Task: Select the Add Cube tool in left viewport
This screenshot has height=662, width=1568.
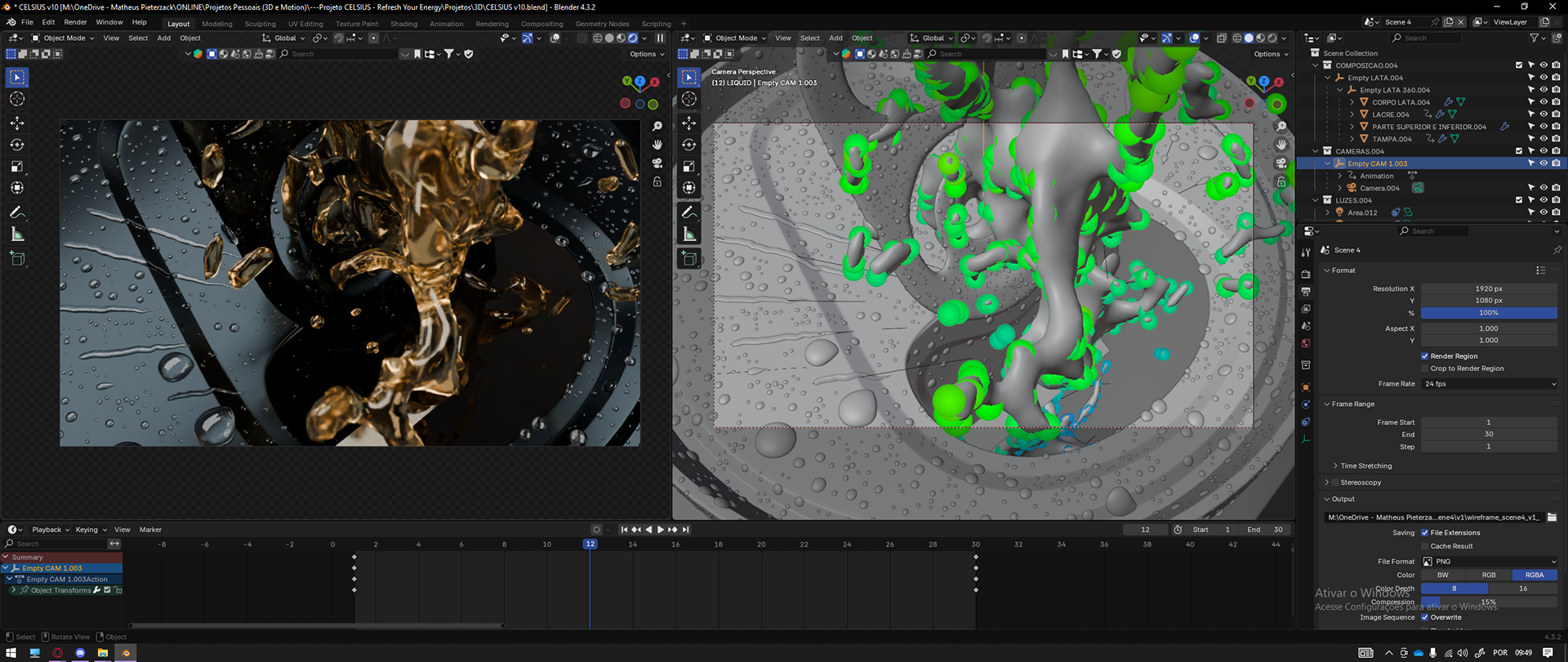Action: pyautogui.click(x=17, y=259)
